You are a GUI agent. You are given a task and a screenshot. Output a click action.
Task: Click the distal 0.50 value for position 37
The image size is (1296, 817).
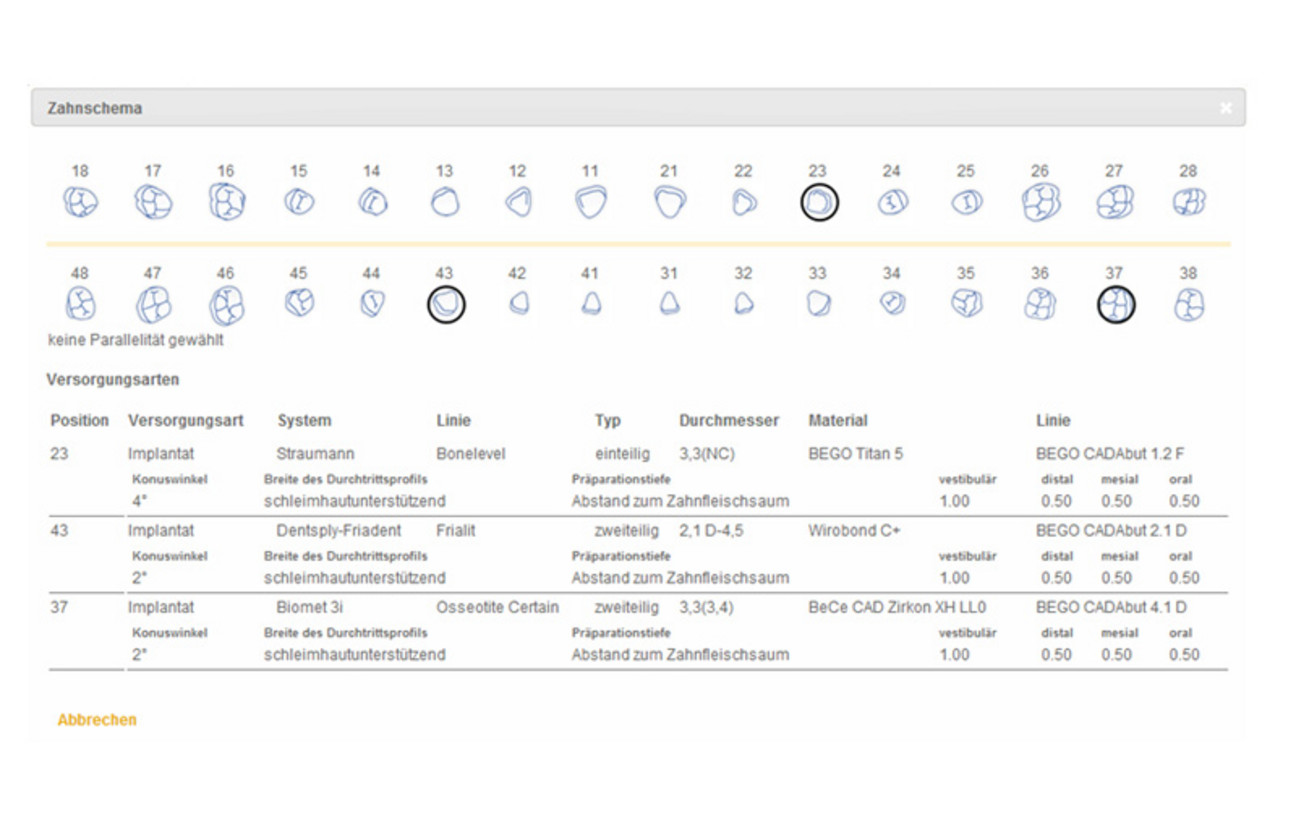pos(1054,655)
